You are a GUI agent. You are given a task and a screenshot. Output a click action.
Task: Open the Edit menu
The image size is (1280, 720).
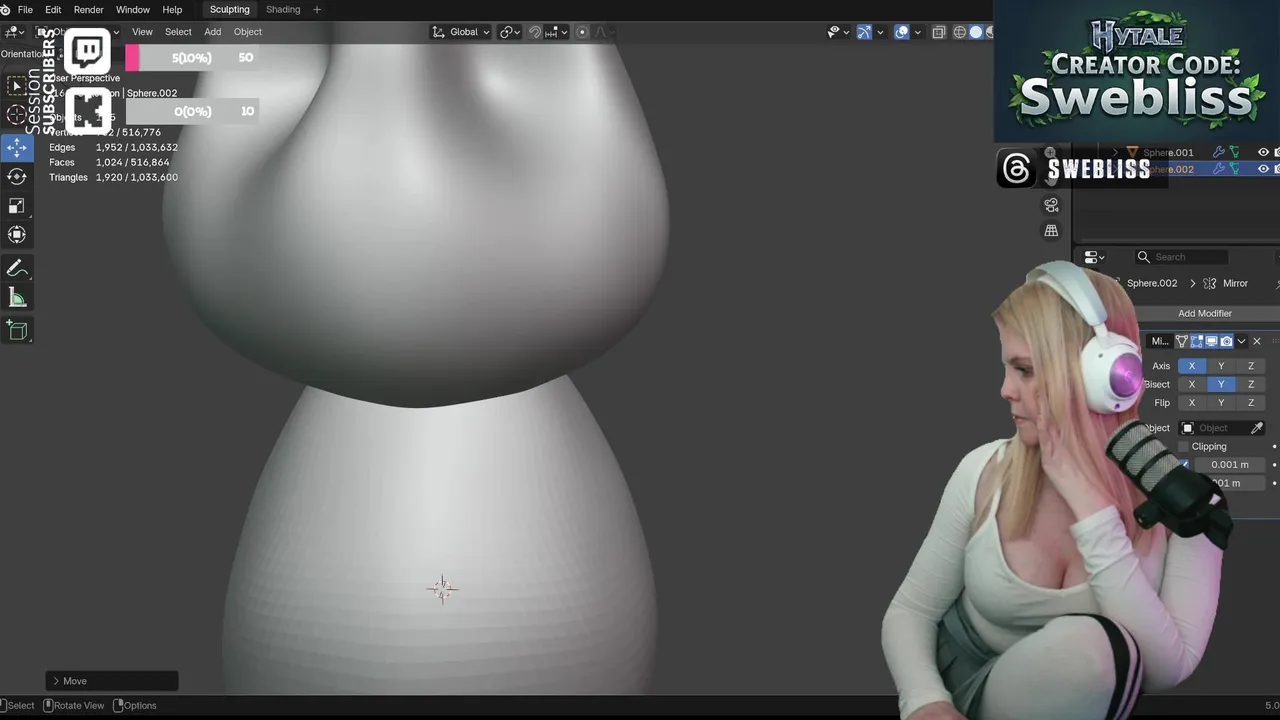53,10
